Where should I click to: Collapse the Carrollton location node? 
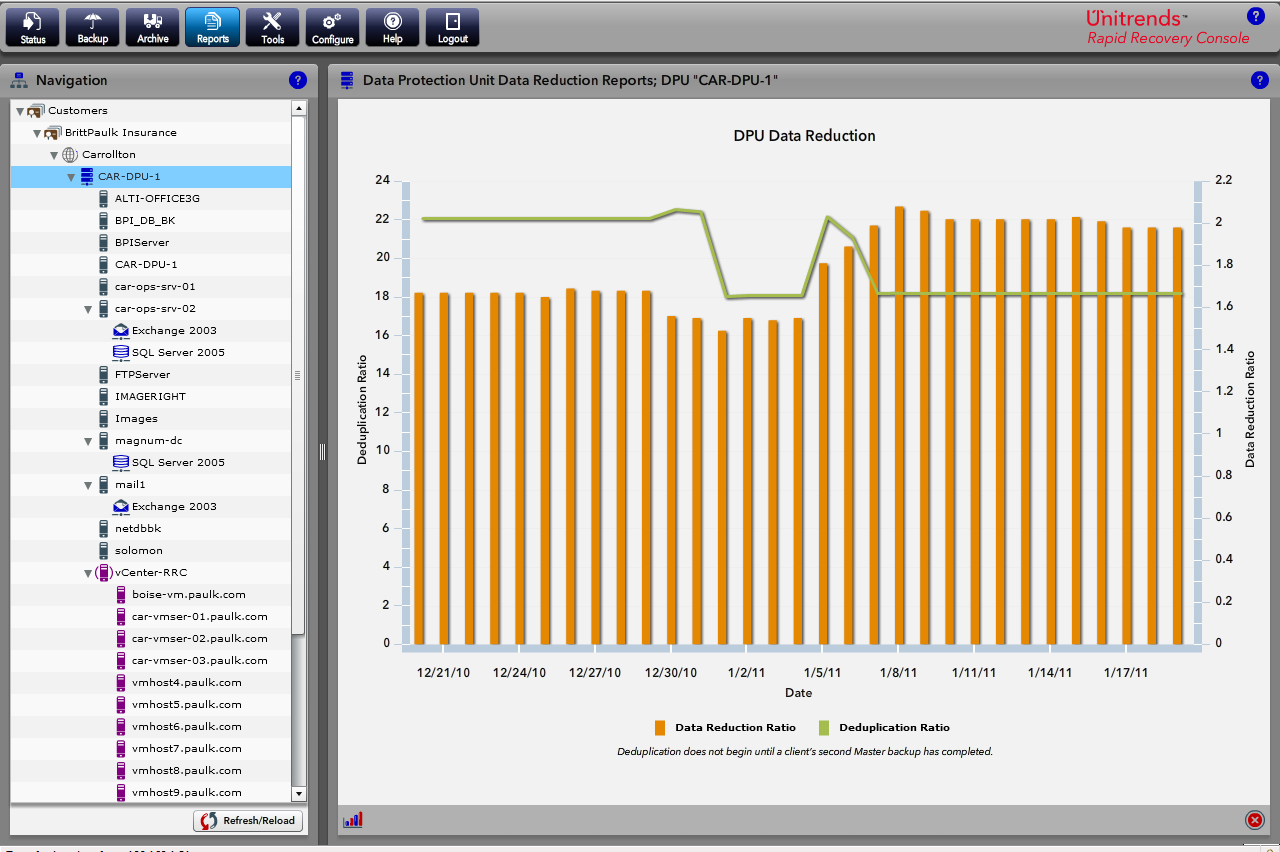pos(54,155)
